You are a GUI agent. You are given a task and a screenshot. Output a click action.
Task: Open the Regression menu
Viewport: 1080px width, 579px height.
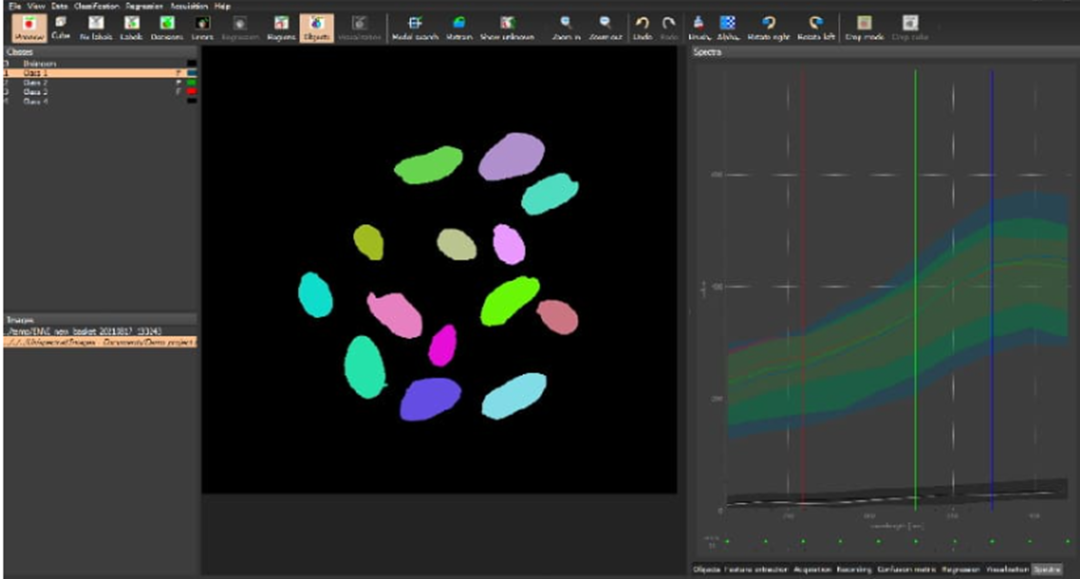tap(145, 6)
